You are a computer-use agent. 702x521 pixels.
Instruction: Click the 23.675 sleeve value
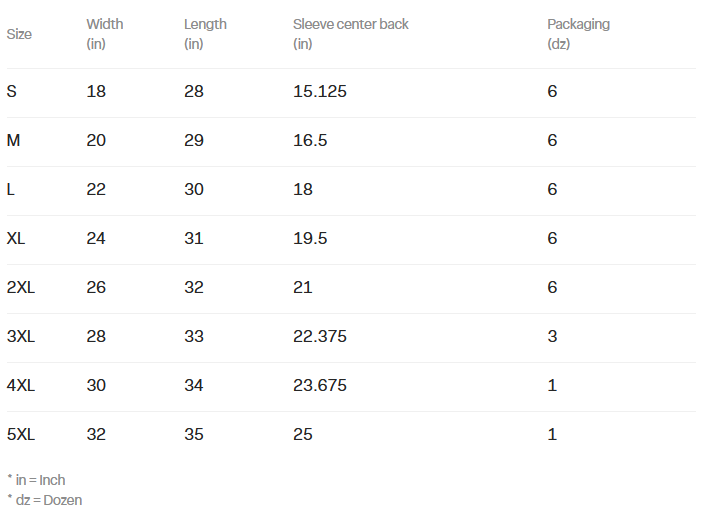320,385
